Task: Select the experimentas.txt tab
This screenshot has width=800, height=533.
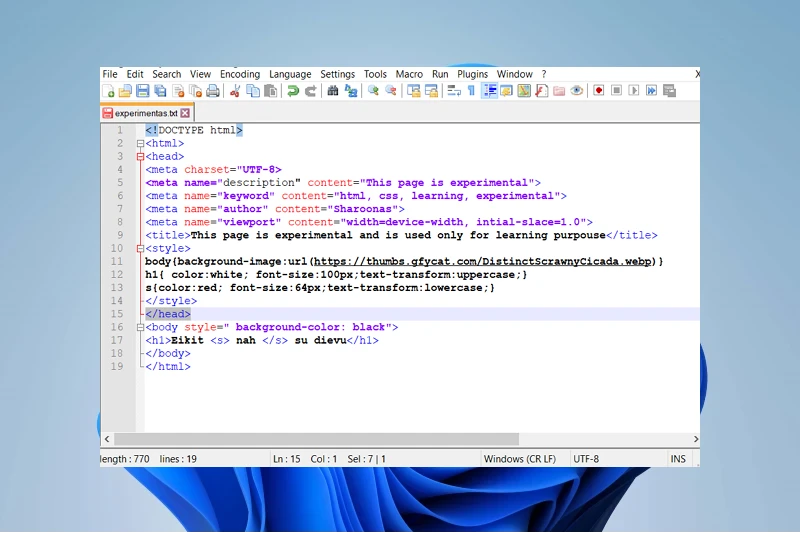Action: [x=146, y=113]
